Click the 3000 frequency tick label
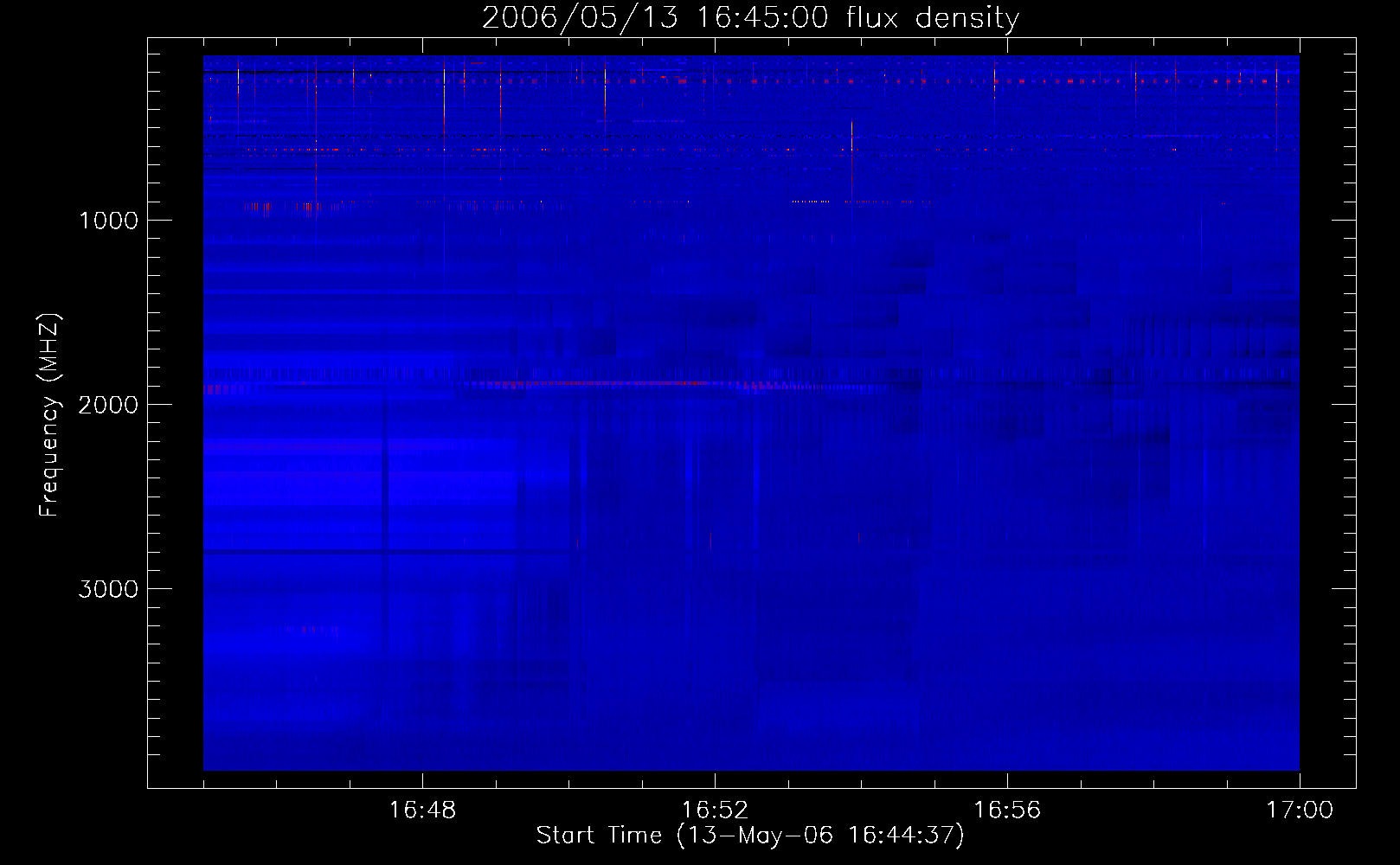Viewport: 1400px width, 865px height. click(108, 589)
